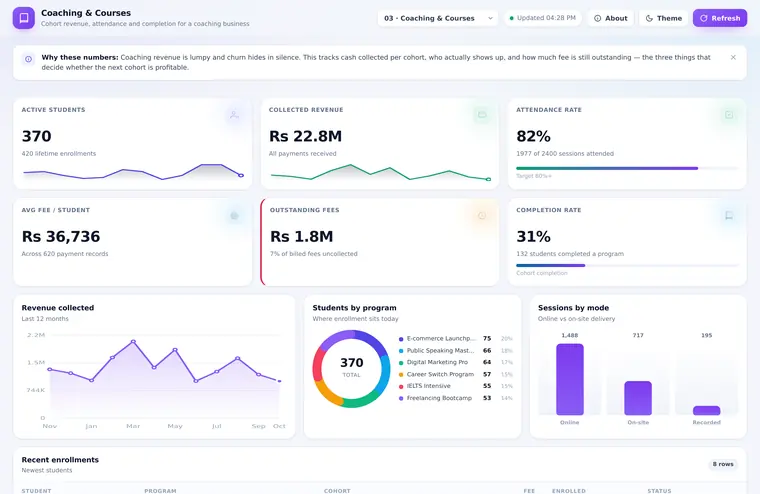
Task: Click the 31% completion value
Action: 533,237
